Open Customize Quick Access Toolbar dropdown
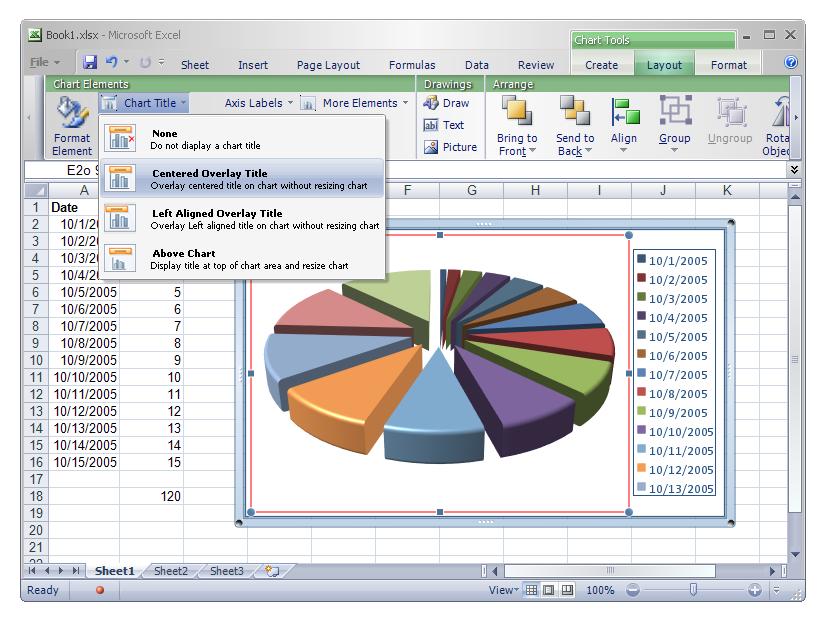 pos(162,62)
